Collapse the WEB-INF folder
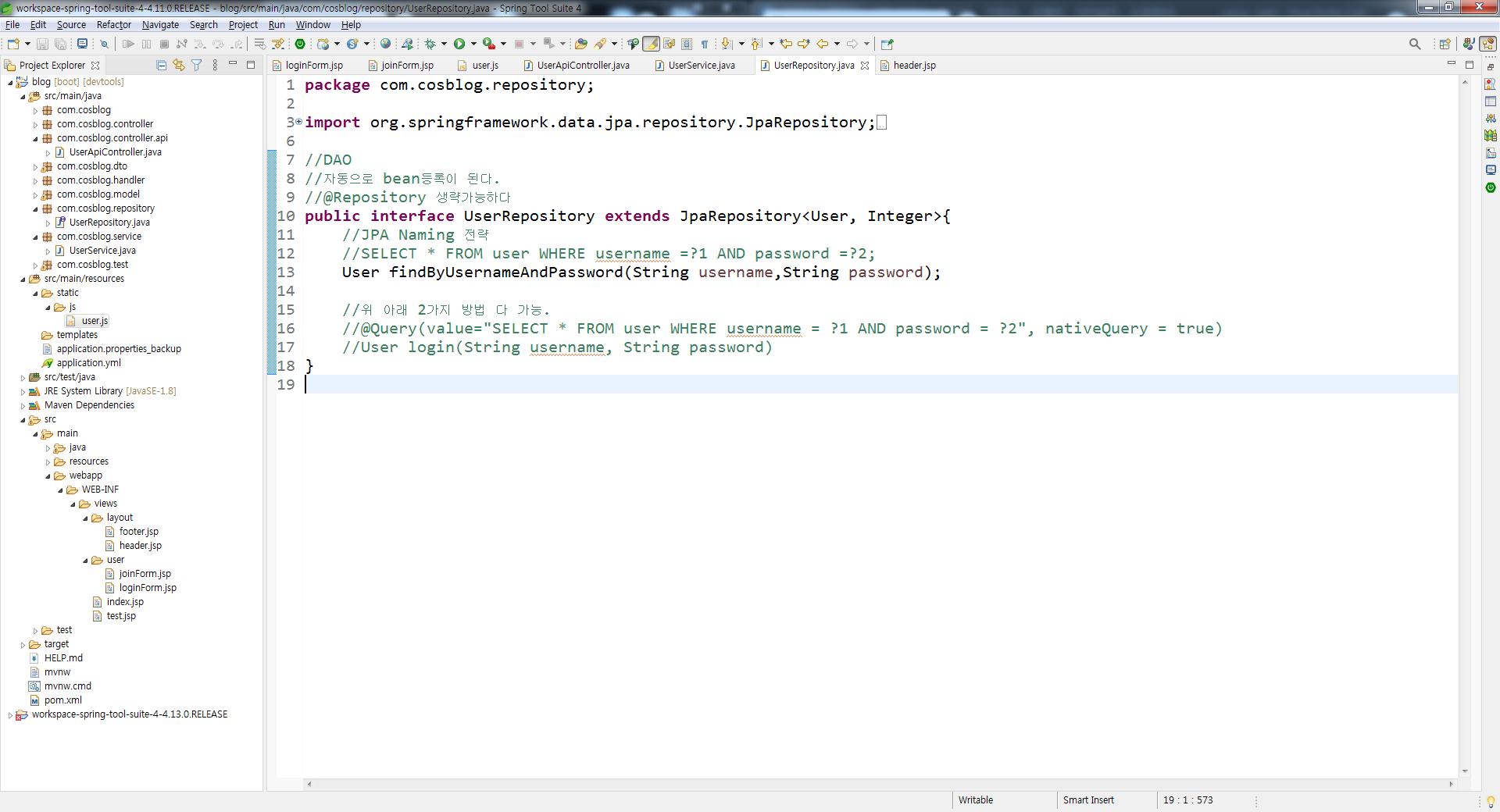1500x812 pixels. tap(60, 490)
